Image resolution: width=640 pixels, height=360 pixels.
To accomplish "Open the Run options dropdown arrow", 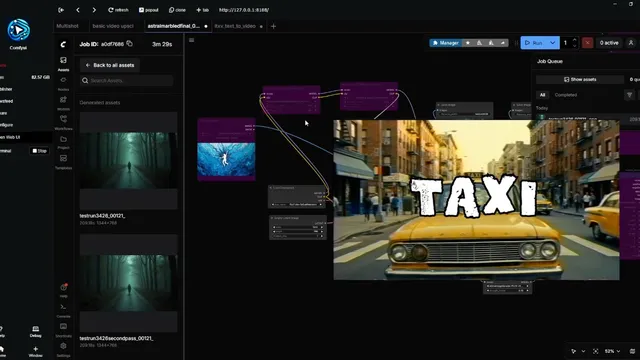I will (x=553, y=43).
